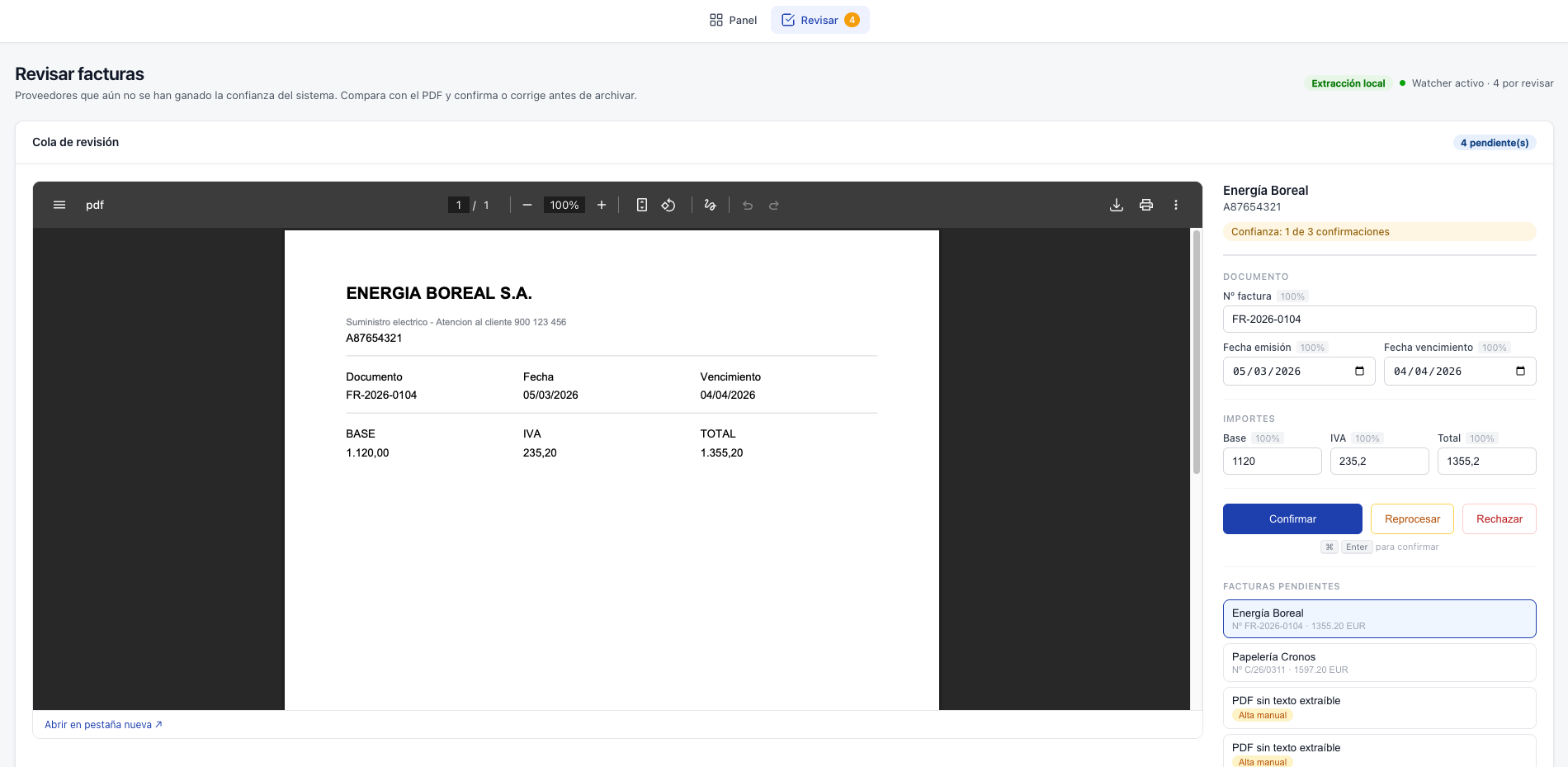Zoom out the PDF with minus icon
The image size is (1568, 767).
pyautogui.click(x=527, y=205)
